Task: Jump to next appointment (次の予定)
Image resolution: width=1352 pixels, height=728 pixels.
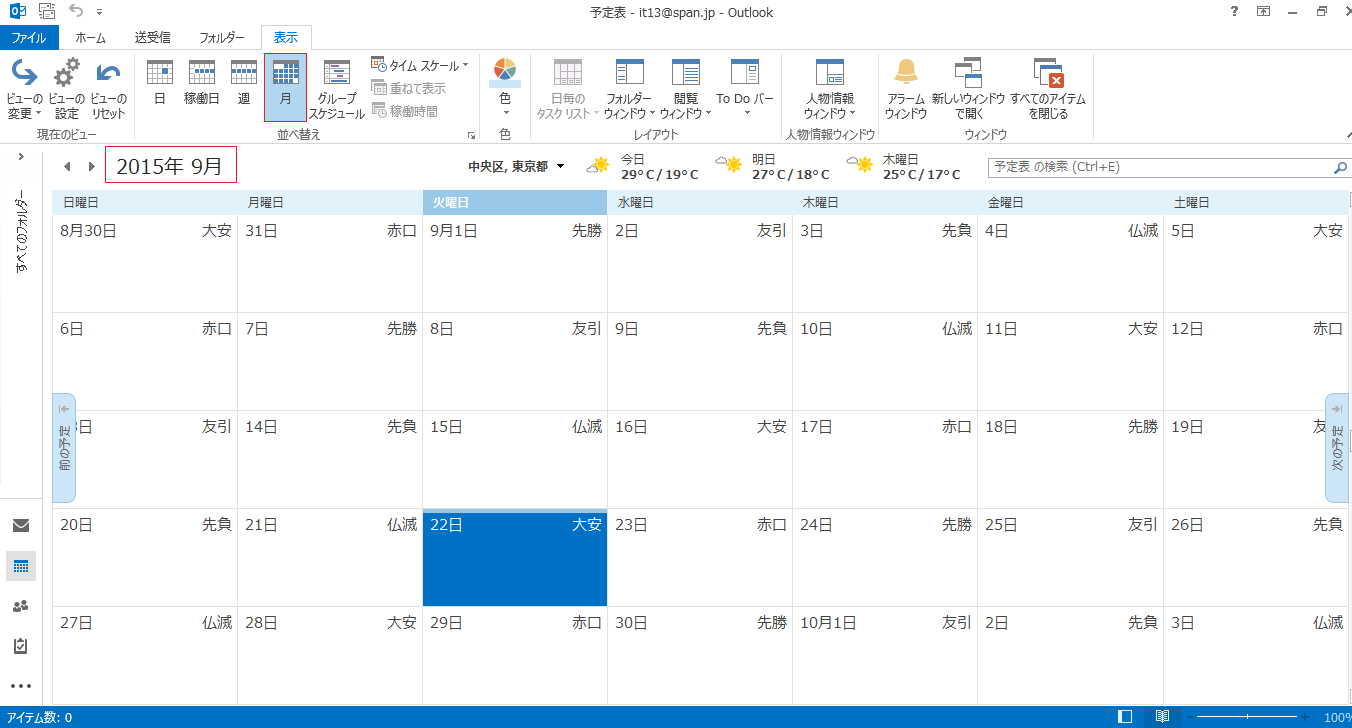Action: click(1337, 448)
